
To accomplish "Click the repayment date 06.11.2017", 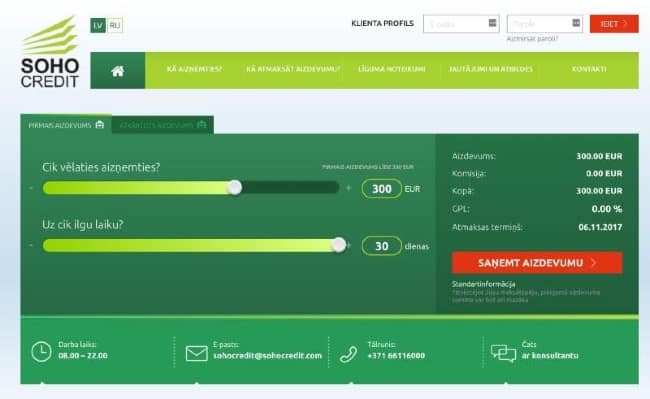I will click(600, 227).
